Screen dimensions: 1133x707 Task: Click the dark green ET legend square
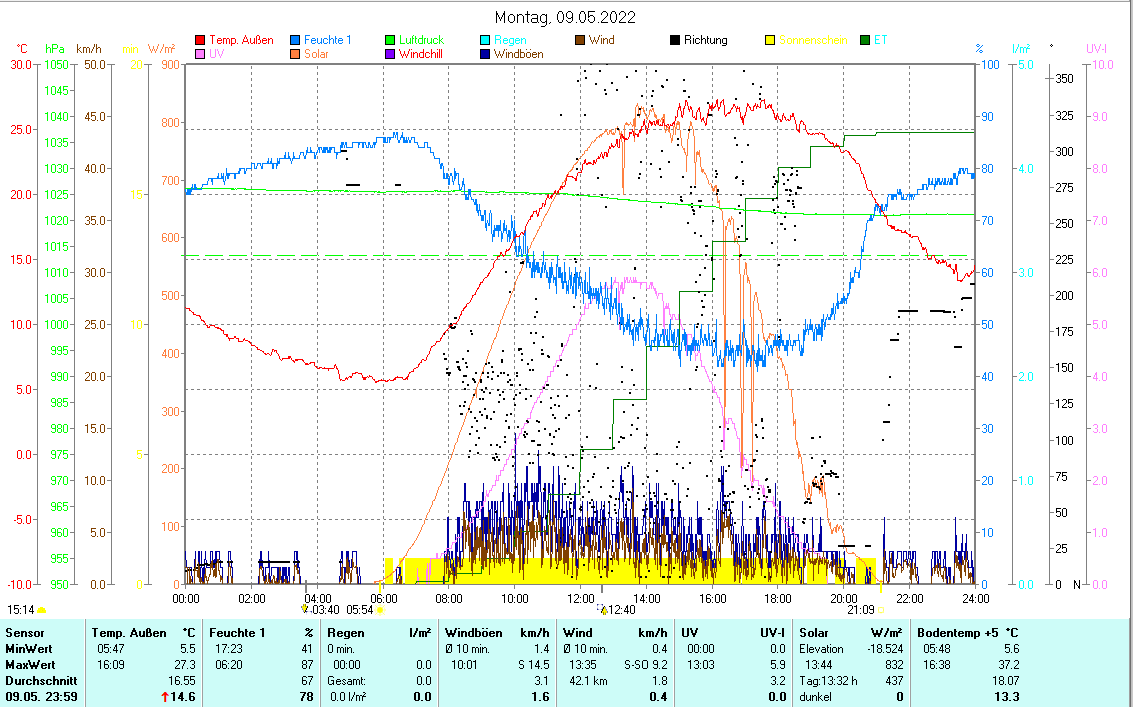(x=866, y=41)
